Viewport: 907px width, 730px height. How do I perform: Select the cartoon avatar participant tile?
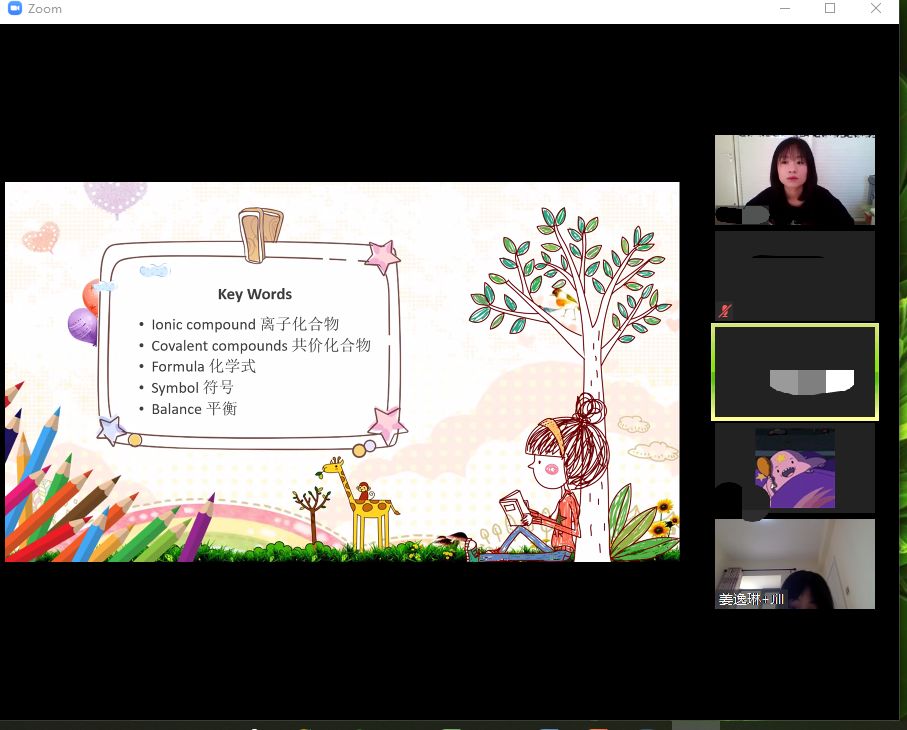(795, 468)
